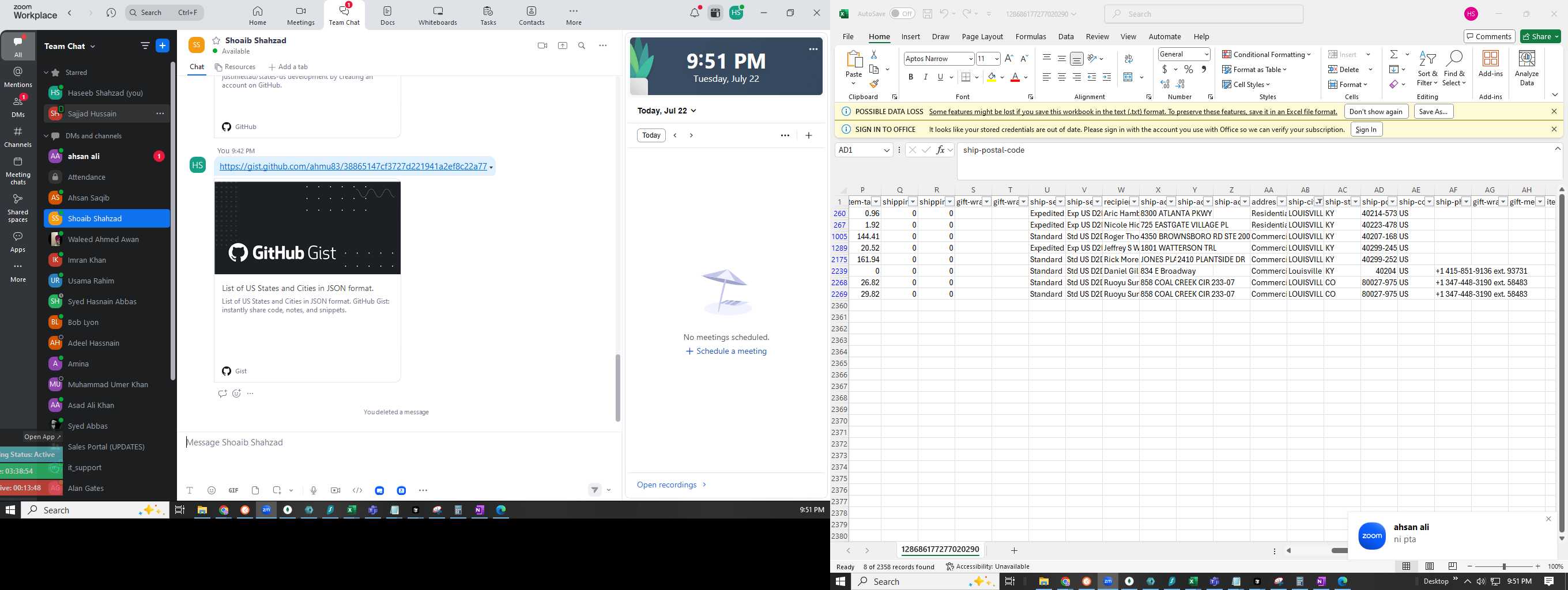Switch Excel to Page Break Preview
The height and width of the screenshot is (590, 1568).
coord(1452,566)
